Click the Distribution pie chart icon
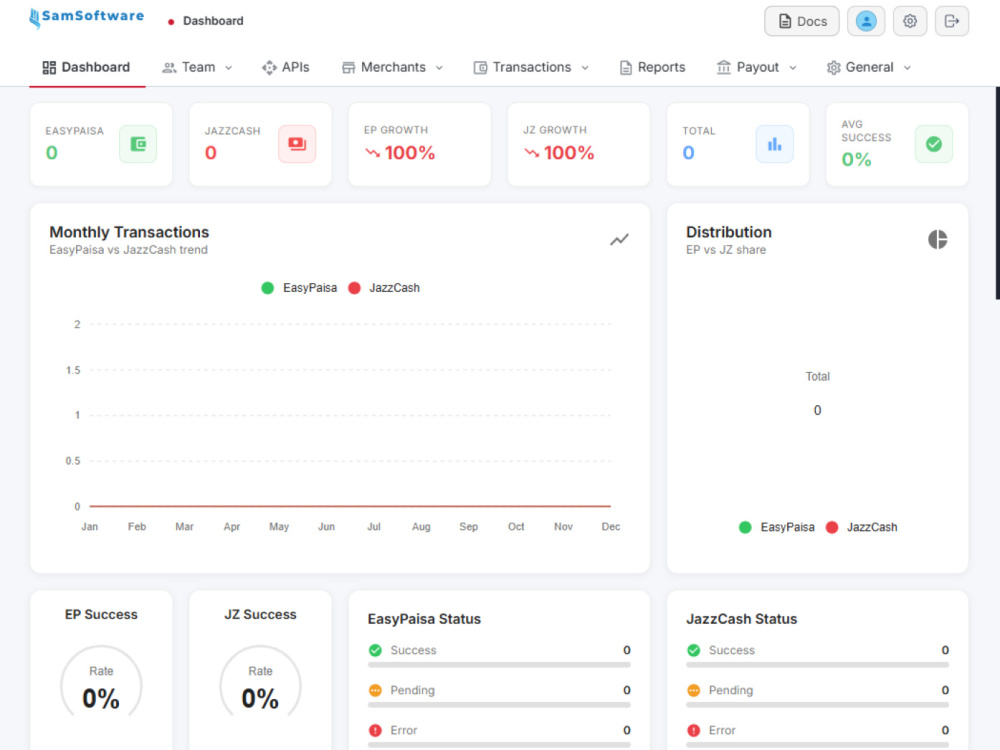Screen dimensions: 1000x750 pos(938,240)
